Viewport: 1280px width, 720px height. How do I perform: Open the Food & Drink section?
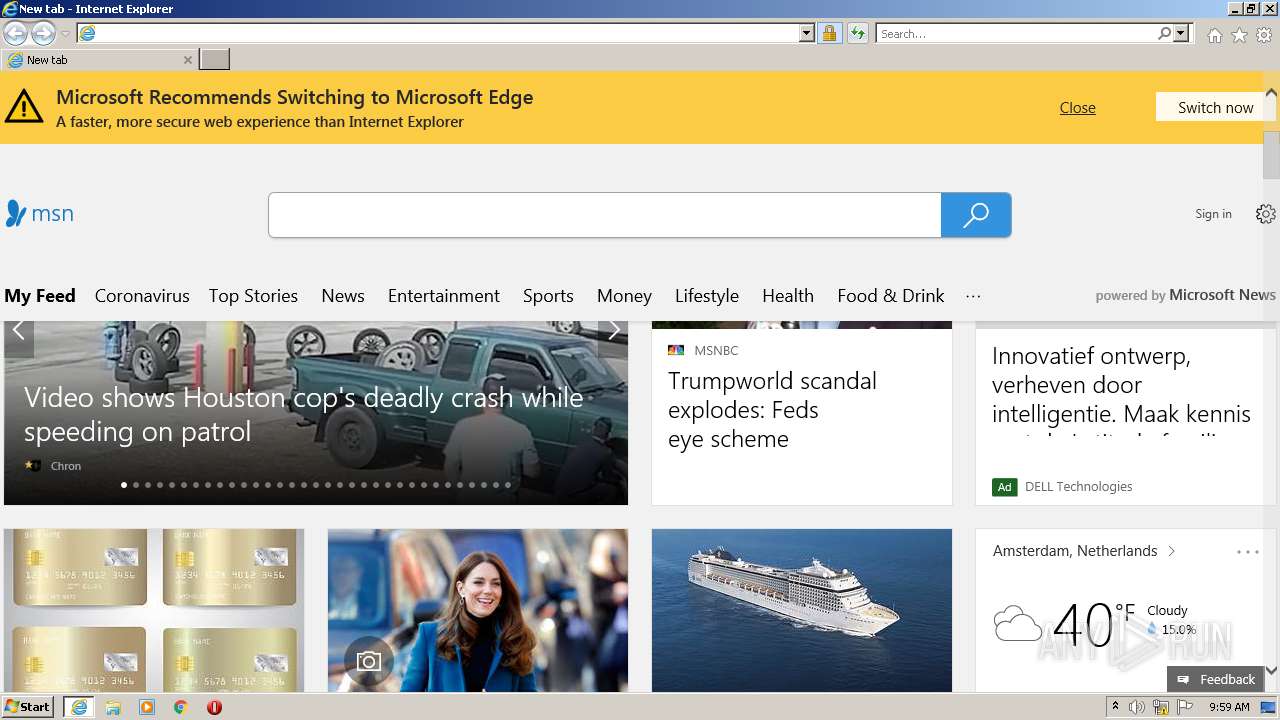pyautogui.click(x=891, y=296)
